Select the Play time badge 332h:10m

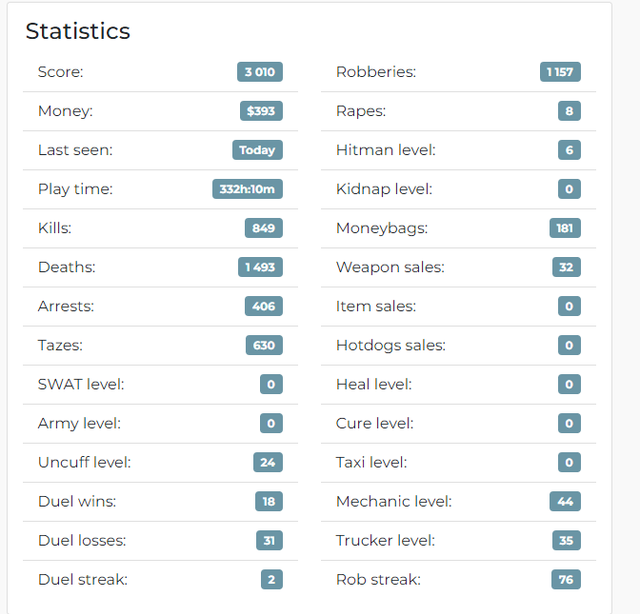coord(247,189)
